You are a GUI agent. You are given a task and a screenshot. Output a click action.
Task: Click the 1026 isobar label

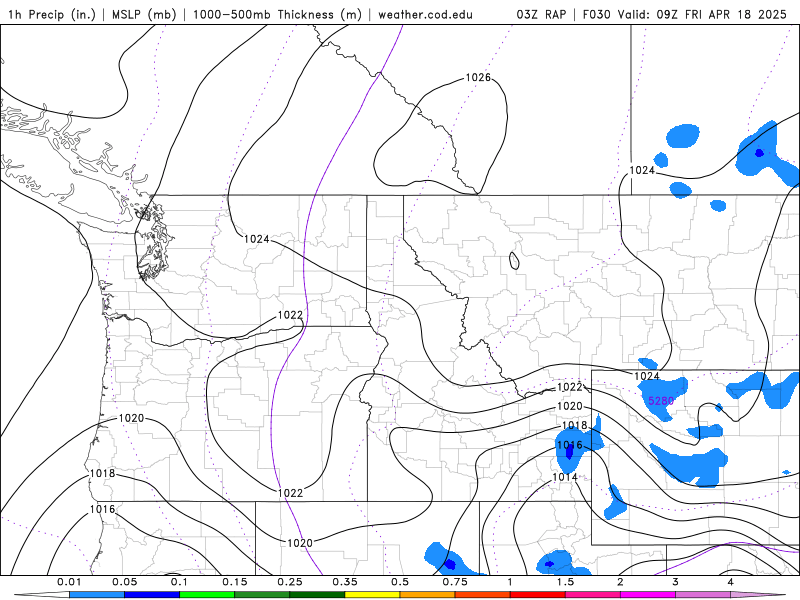(x=478, y=78)
